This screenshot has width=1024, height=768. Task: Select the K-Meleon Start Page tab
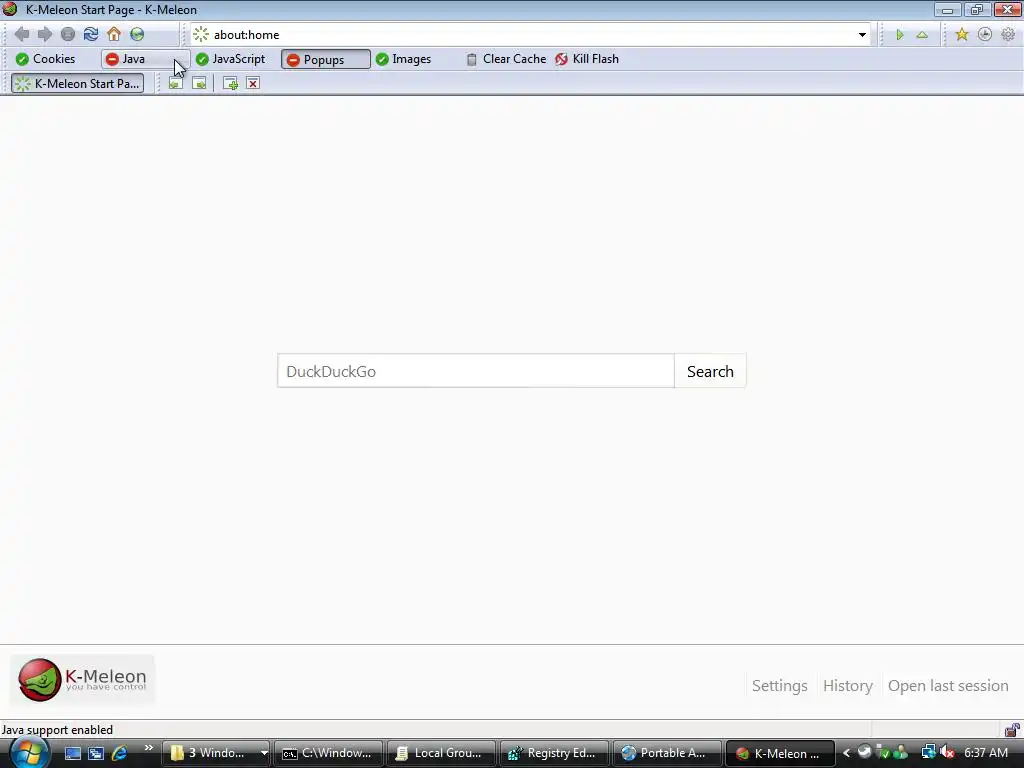coord(78,84)
